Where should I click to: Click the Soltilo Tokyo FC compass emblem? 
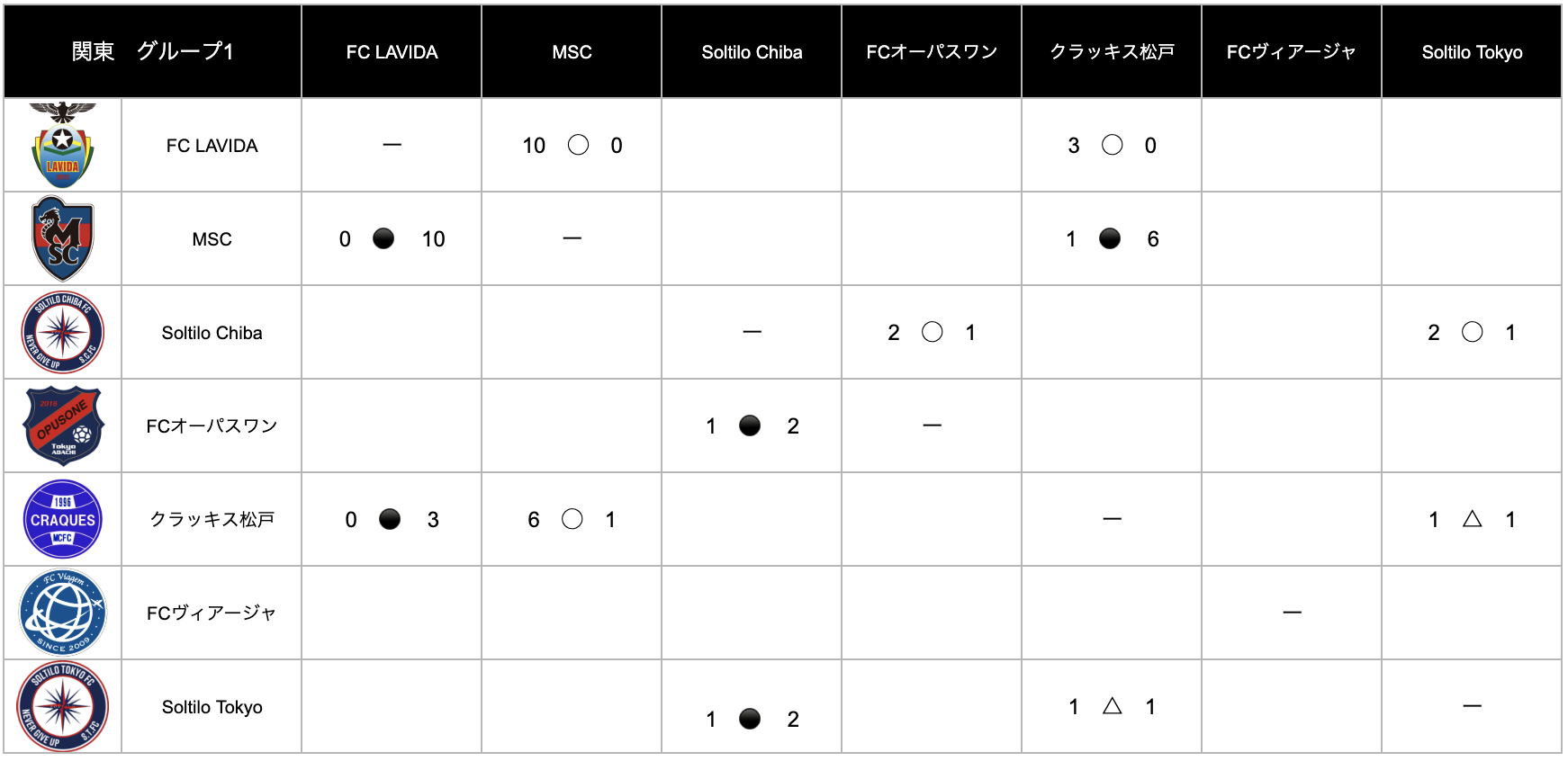pyautogui.click(x=62, y=706)
